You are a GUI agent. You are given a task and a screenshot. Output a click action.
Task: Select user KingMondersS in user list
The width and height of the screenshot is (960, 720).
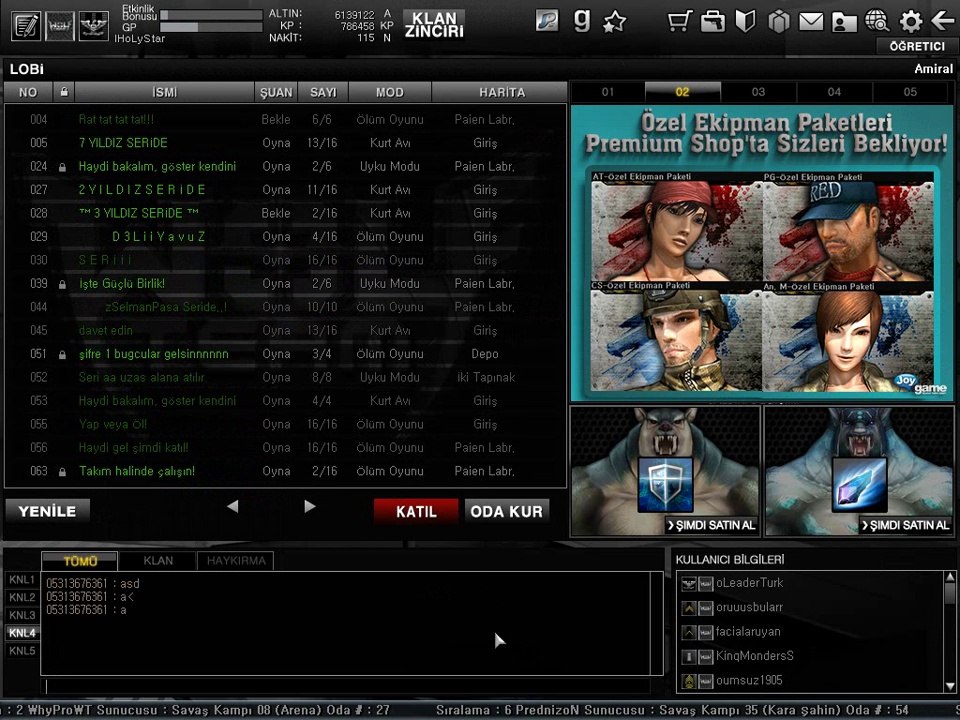click(811, 656)
